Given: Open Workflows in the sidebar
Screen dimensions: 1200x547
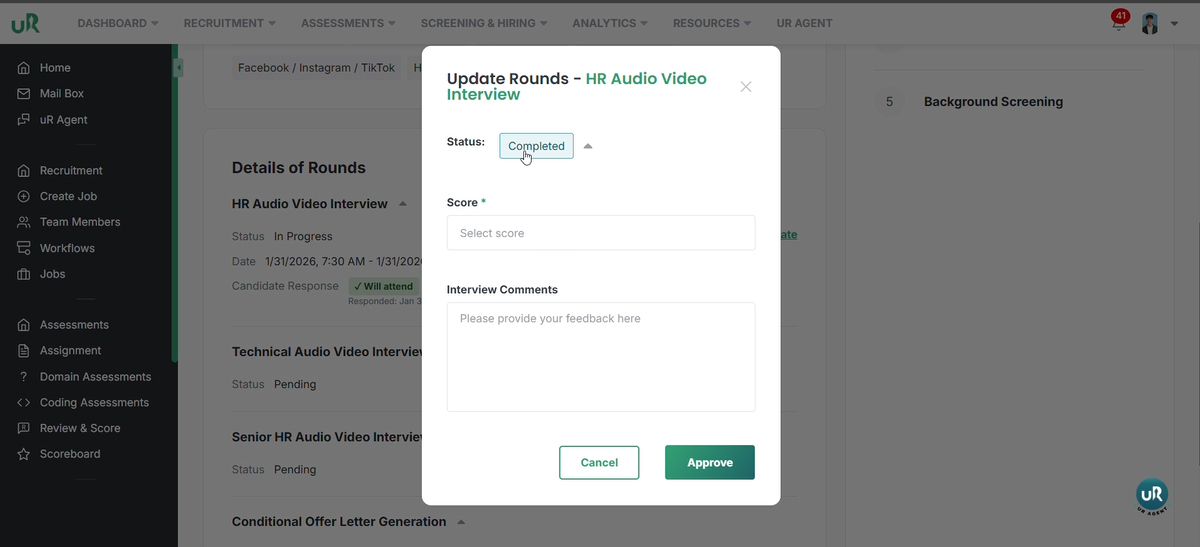Looking at the screenshot, I should coord(67,248).
